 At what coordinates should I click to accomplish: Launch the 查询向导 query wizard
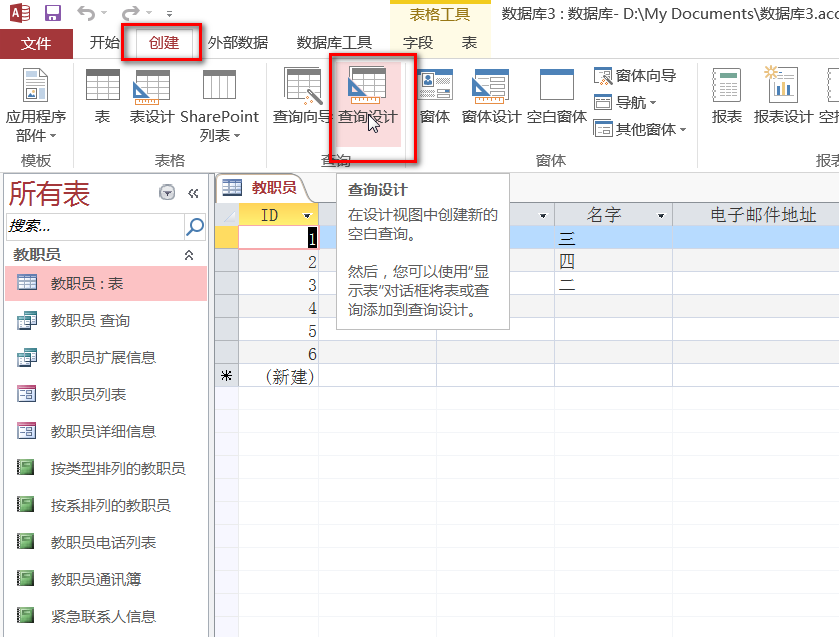[302, 96]
